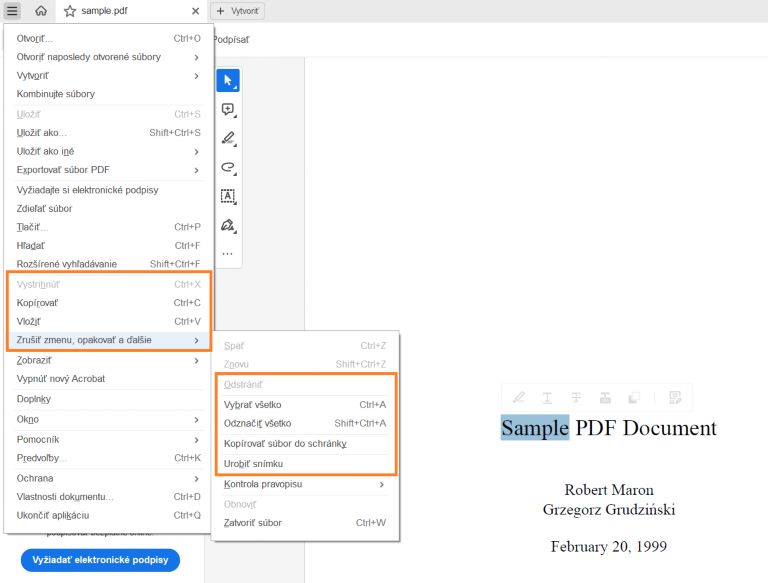This screenshot has width=768, height=583.
Task: Click Vyžiadať elektronické podpisy blue button
Action: tap(100, 560)
